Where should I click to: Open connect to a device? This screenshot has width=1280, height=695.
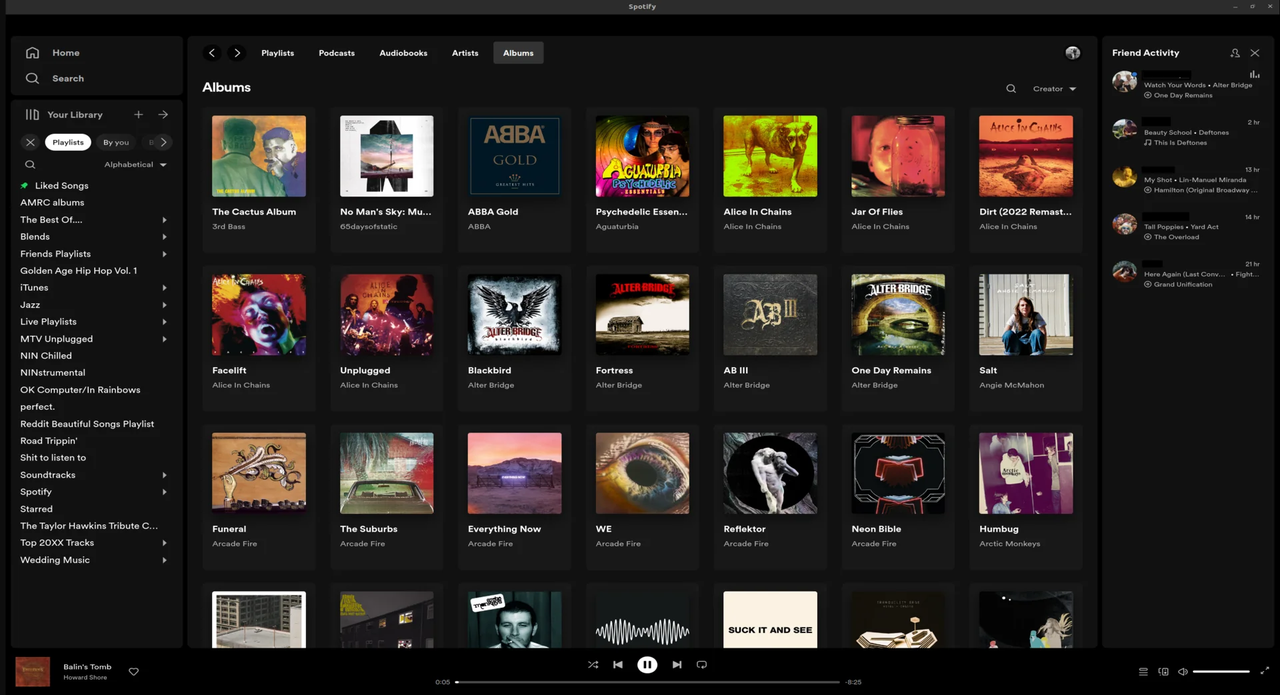tap(1163, 672)
